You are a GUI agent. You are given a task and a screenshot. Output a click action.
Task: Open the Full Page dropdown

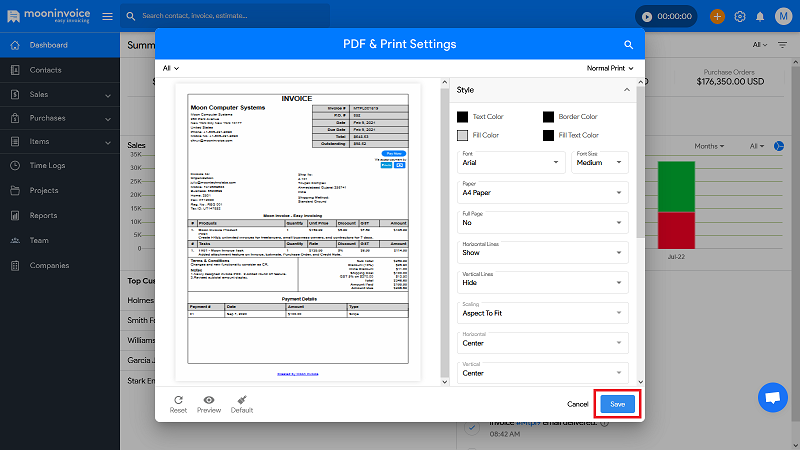542,222
